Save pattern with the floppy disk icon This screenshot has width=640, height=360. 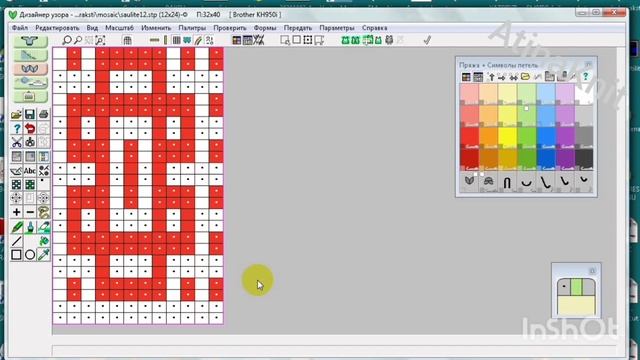pyautogui.click(x=30, y=115)
